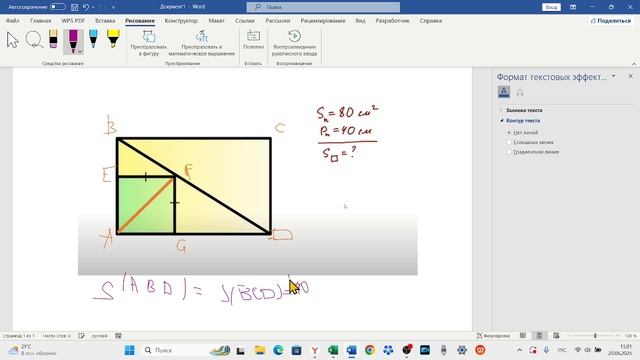Viewport: 640px width, 360px height.
Task: Open Google Chrome from the taskbar
Action: click(370, 350)
